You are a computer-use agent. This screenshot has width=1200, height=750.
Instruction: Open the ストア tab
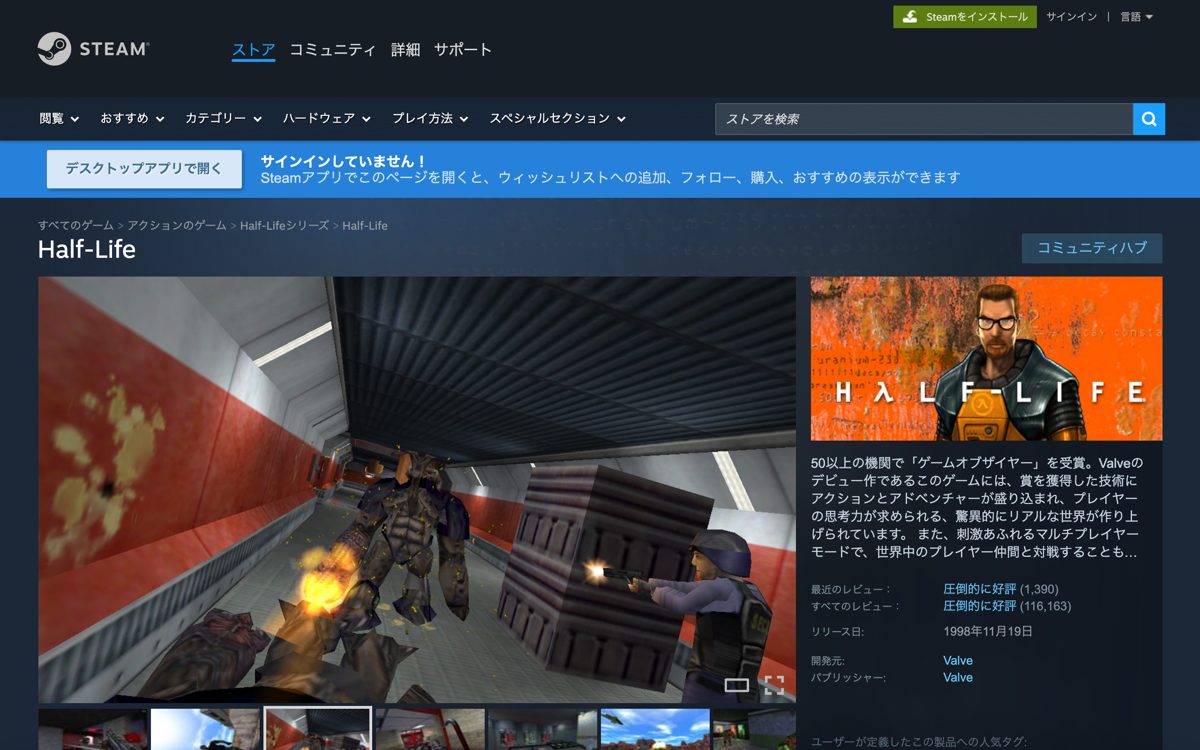(x=253, y=49)
